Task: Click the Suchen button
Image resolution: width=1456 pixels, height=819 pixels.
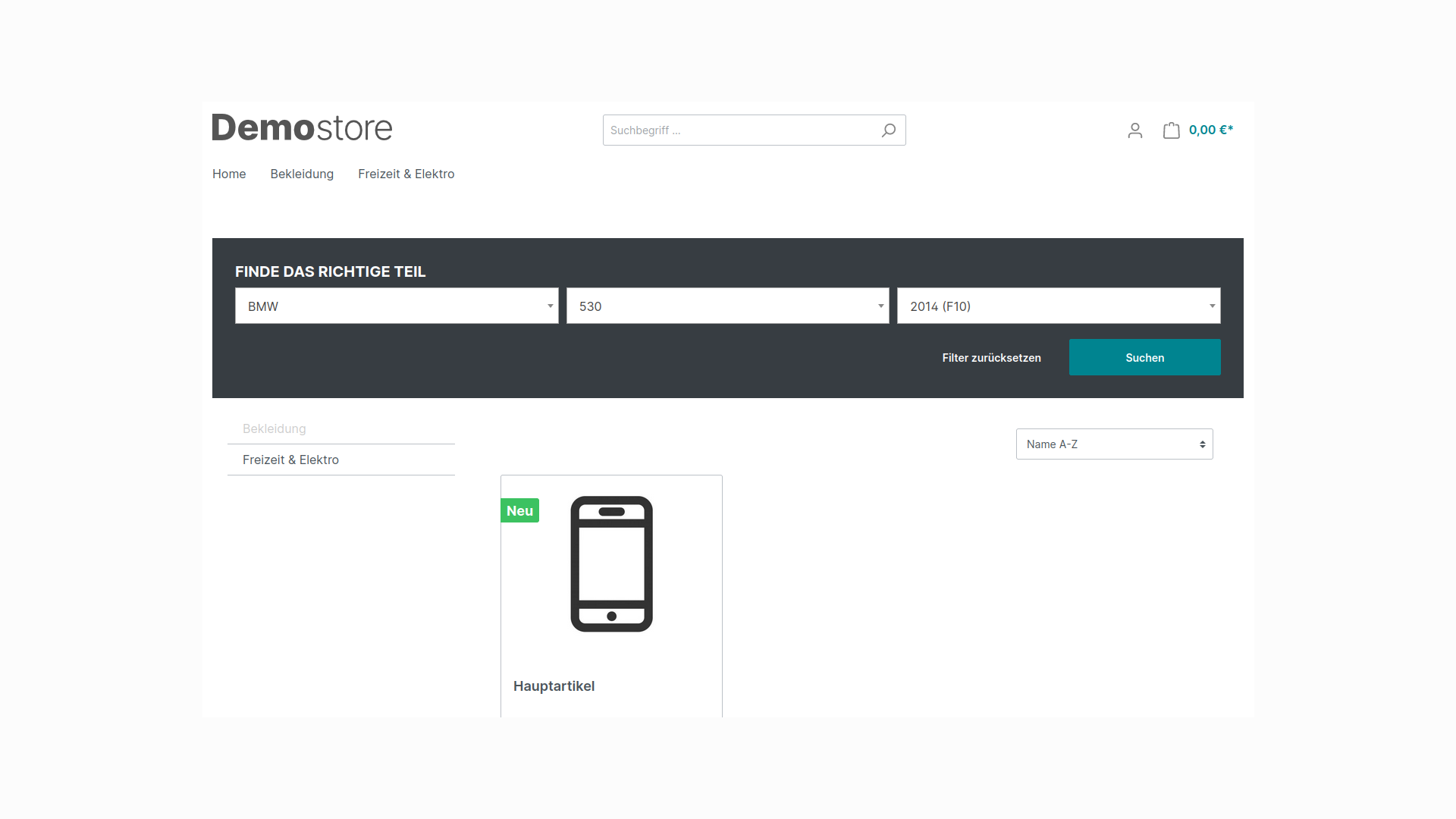Action: [x=1144, y=357]
